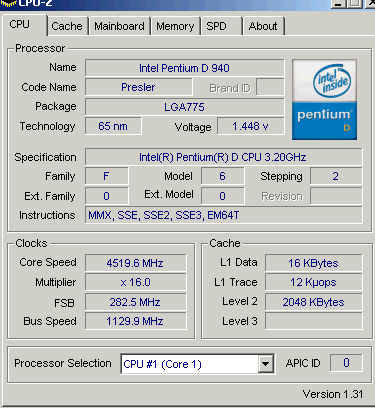Click the Ext. Family value 0

pos(106,196)
